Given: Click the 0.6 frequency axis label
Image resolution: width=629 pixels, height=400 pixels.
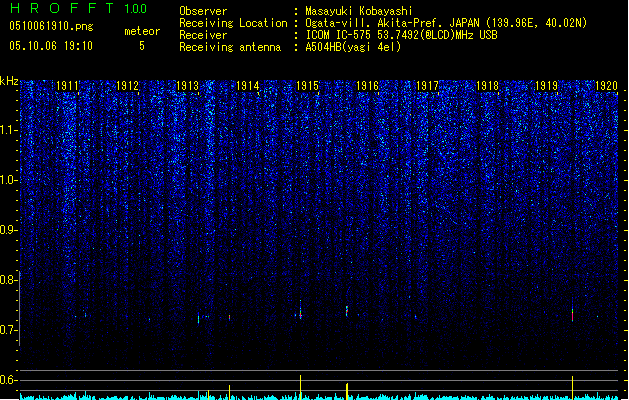Looking at the screenshot, I should coord(7,380).
